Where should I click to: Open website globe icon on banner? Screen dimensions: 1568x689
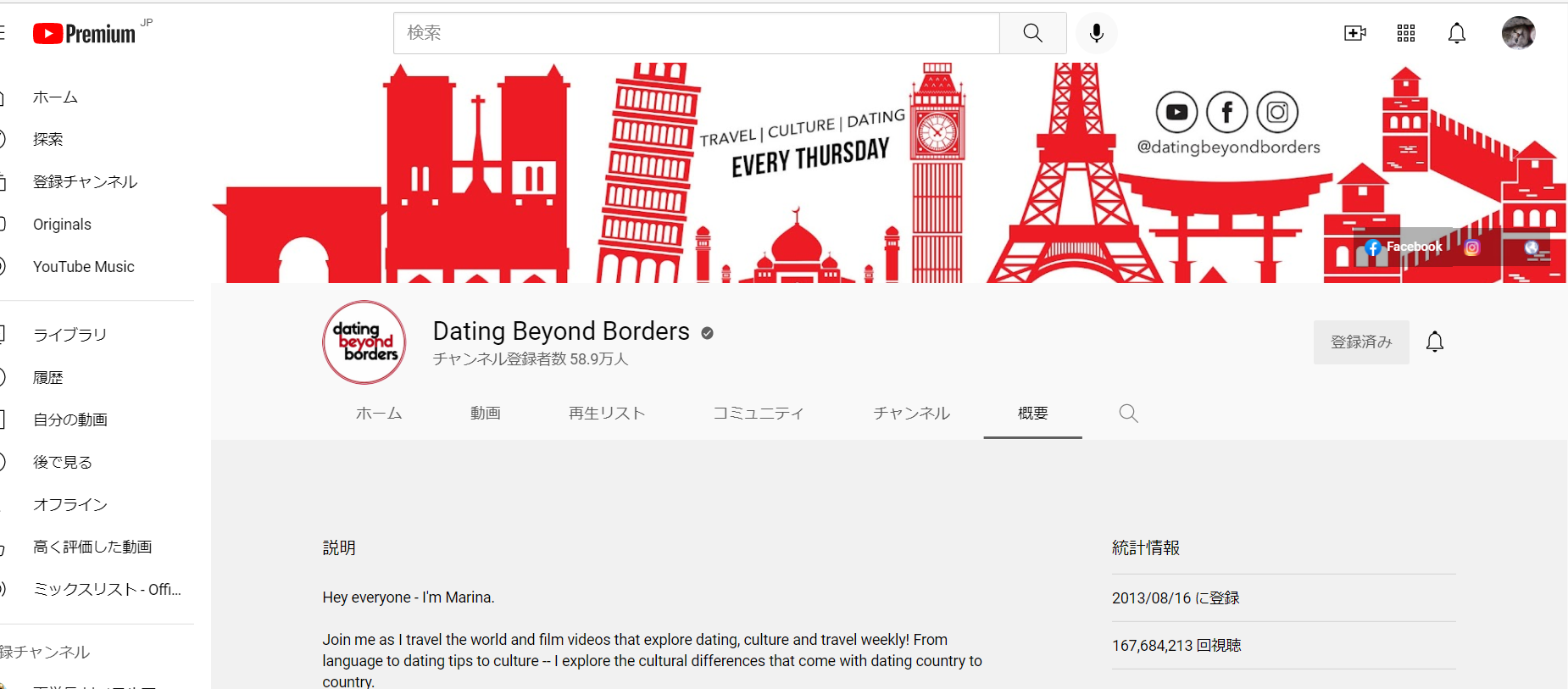click(x=1532, y=247)
